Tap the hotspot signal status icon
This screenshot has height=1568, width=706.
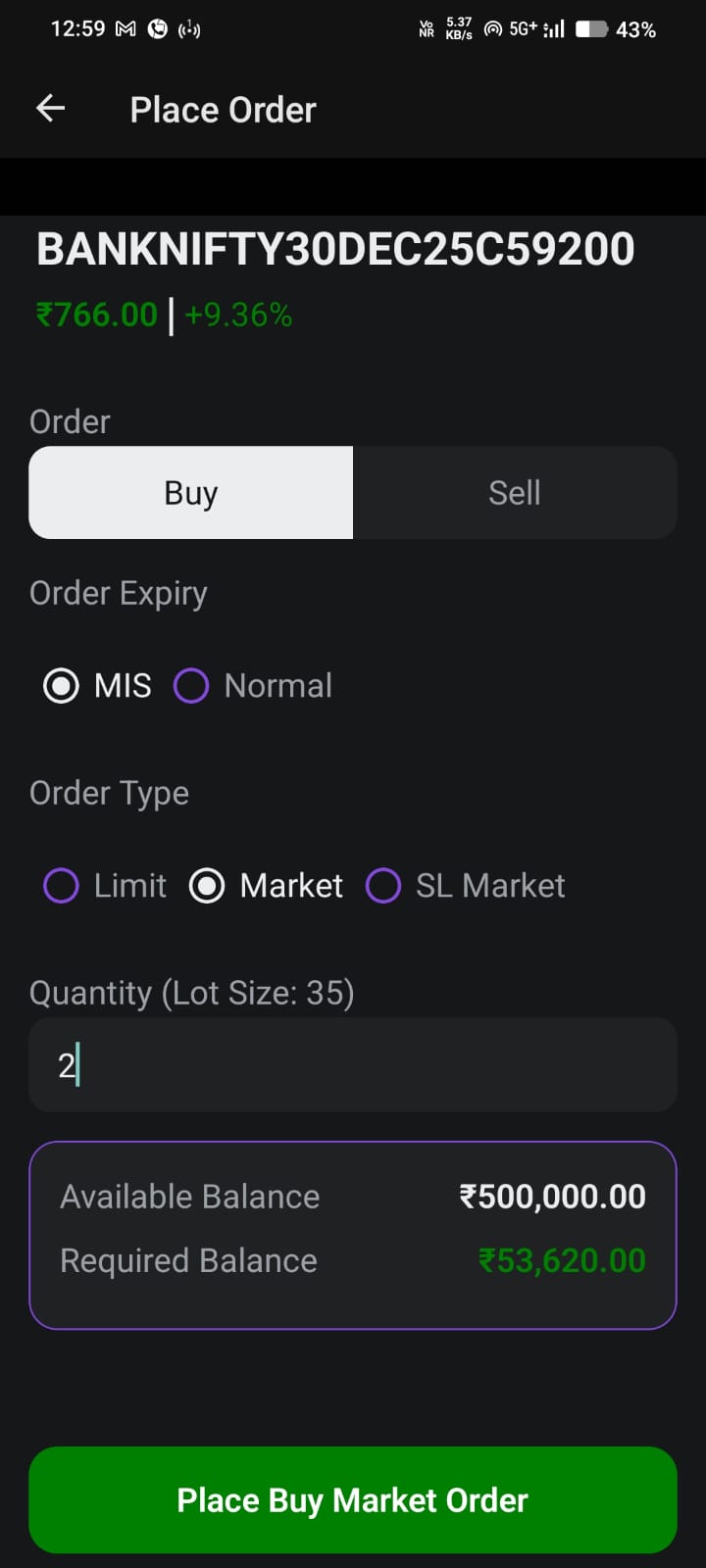click(x=493, y=29)
